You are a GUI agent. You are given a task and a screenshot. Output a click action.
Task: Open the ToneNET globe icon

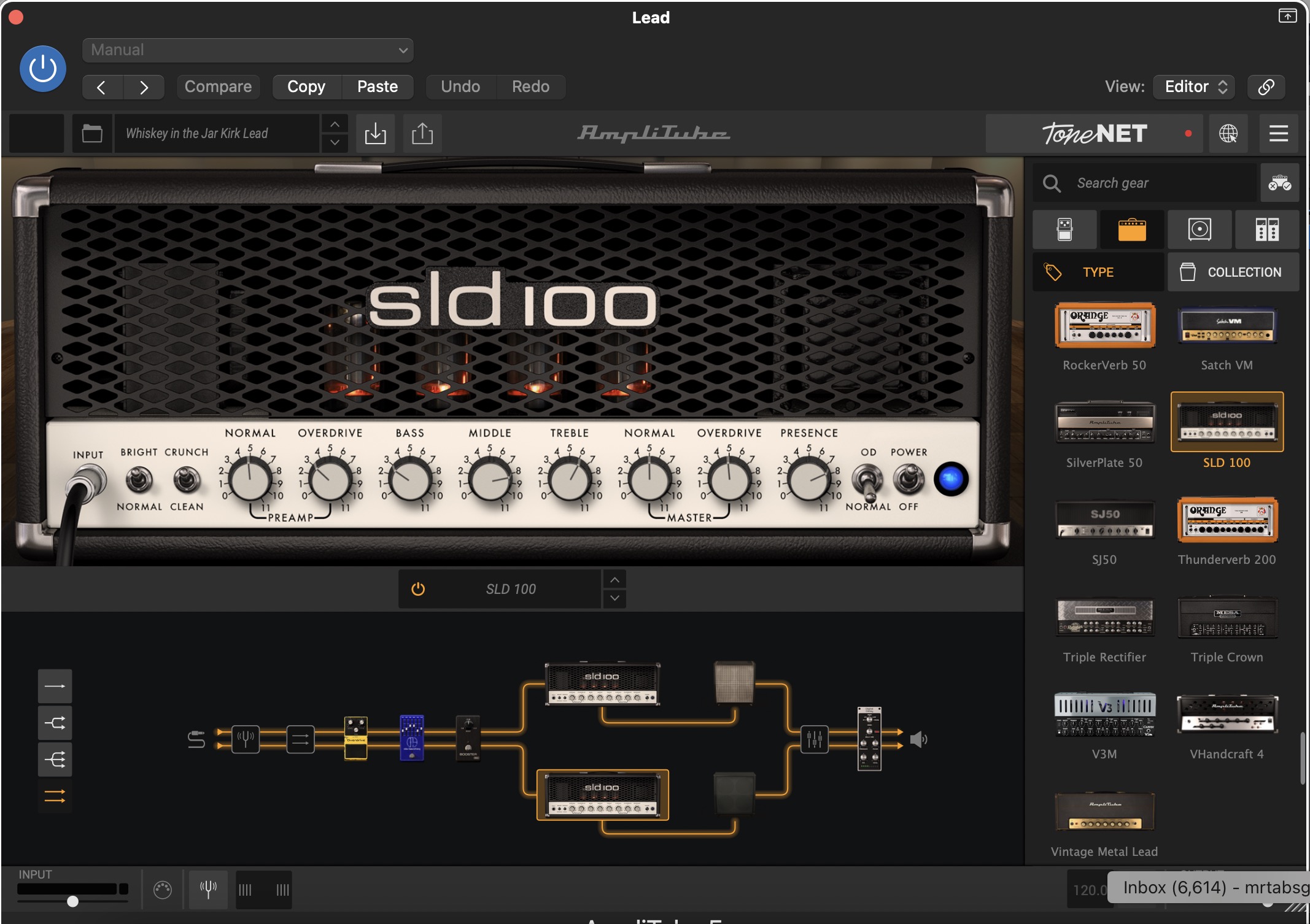click(1228, 133)
